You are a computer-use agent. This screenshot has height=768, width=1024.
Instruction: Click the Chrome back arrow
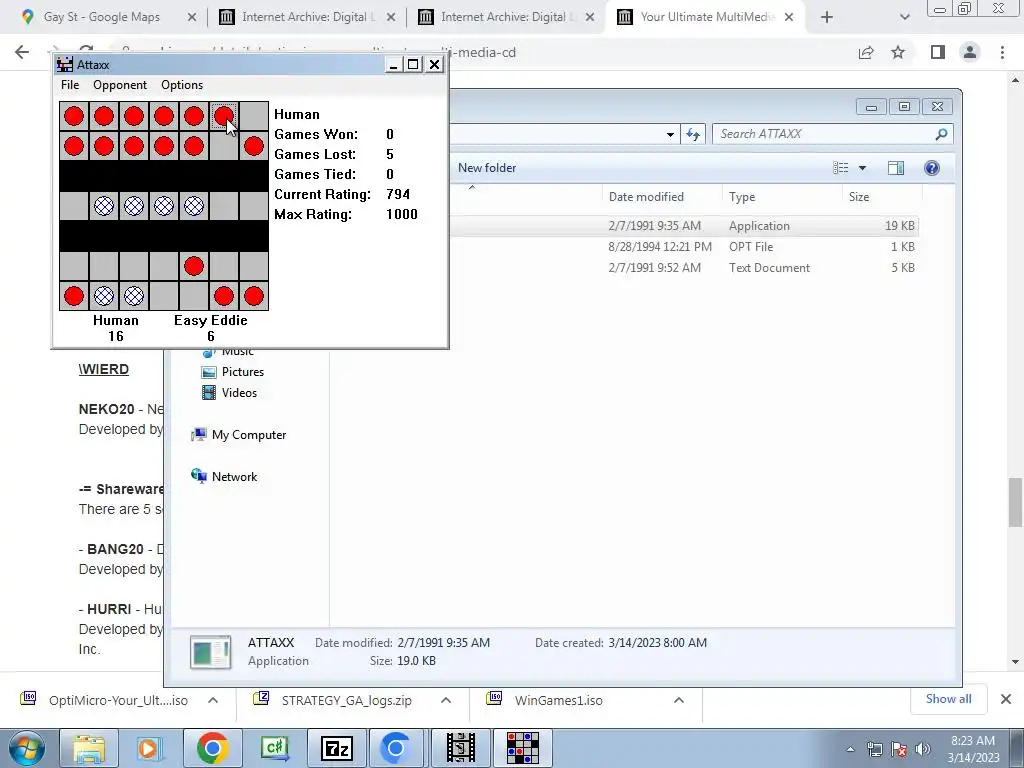[x=22, y=52]
